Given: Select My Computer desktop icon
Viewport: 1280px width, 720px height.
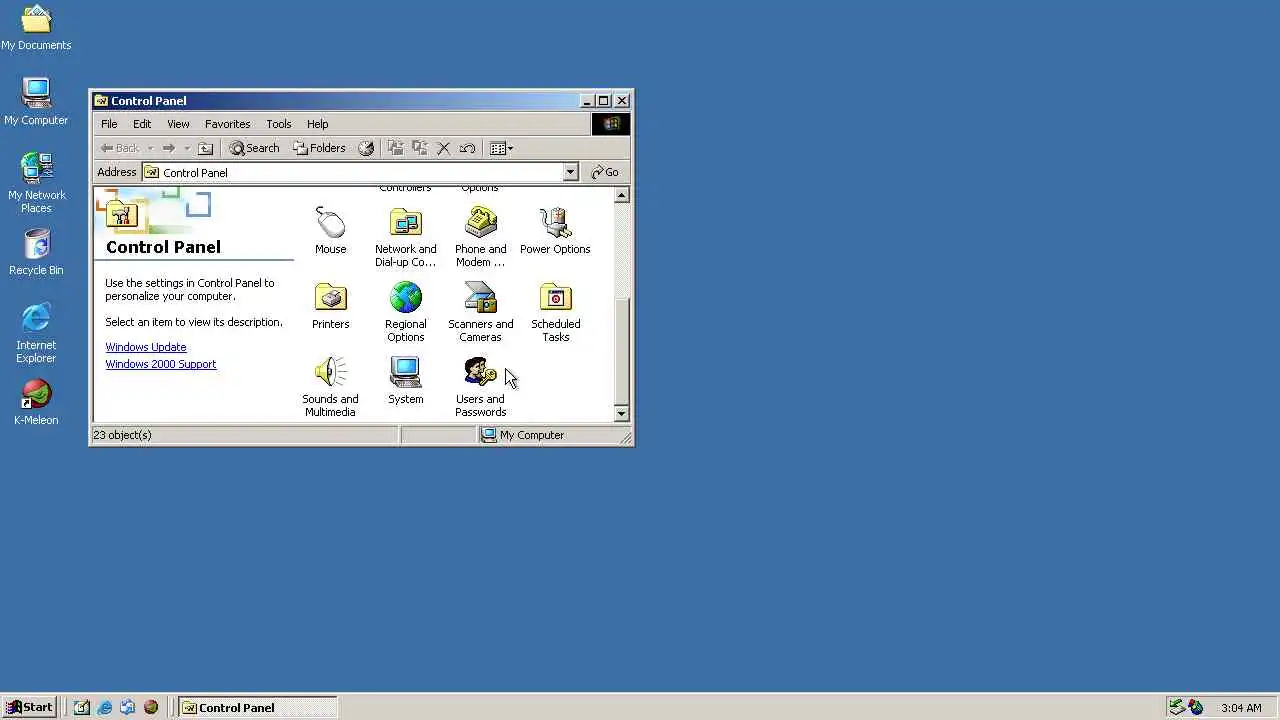Looking at the screenshot, I should [x=36, y=102].
